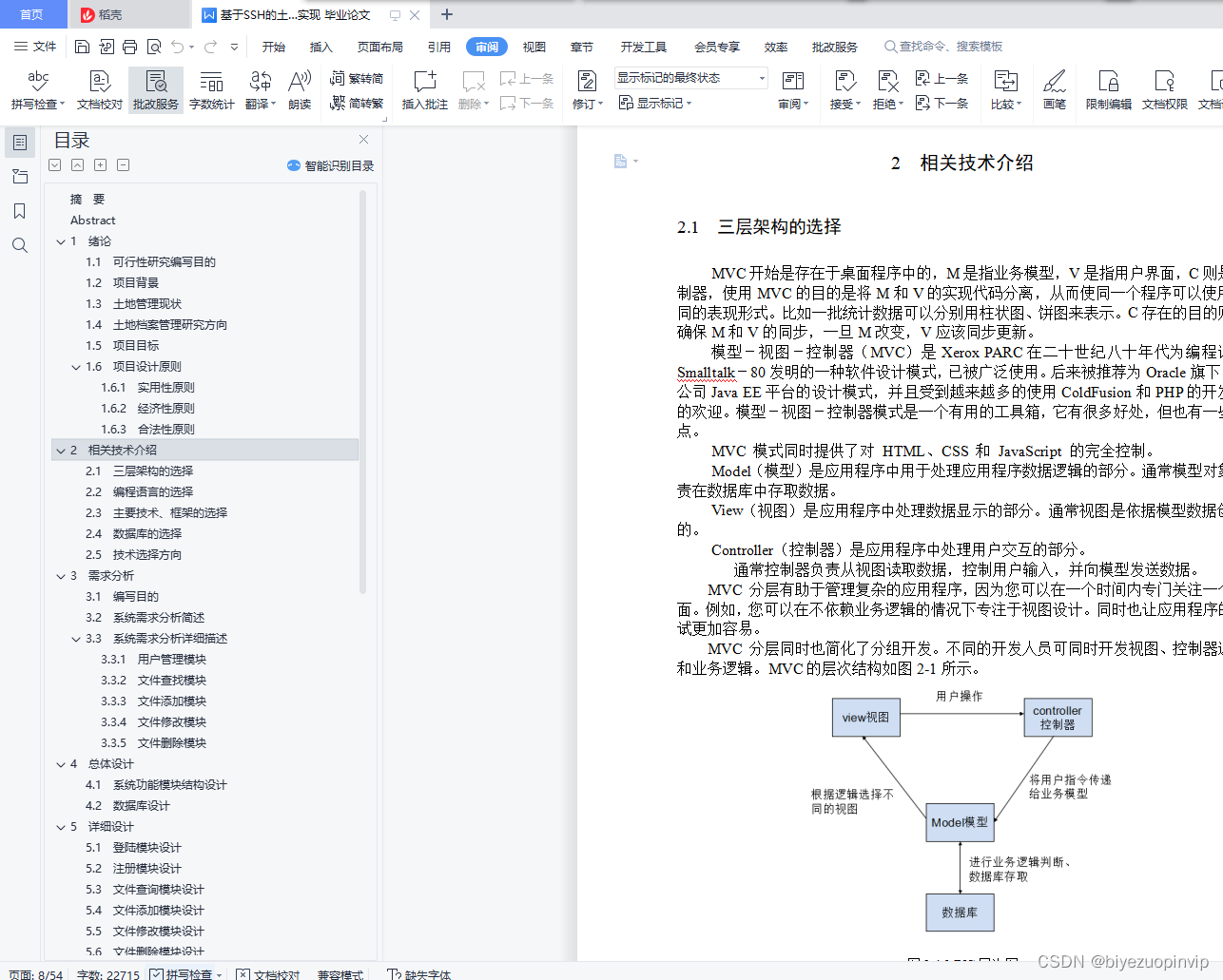
Task: Collapse the chapter 5 详细设计 node
Action: click(61, 827)
